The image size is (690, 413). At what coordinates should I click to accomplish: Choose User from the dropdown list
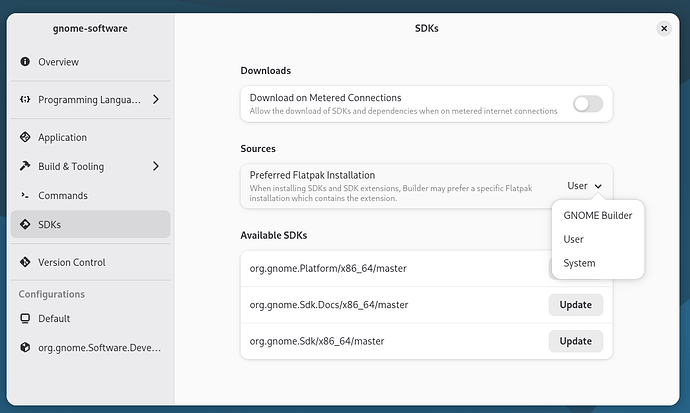(x=598, y=239)
